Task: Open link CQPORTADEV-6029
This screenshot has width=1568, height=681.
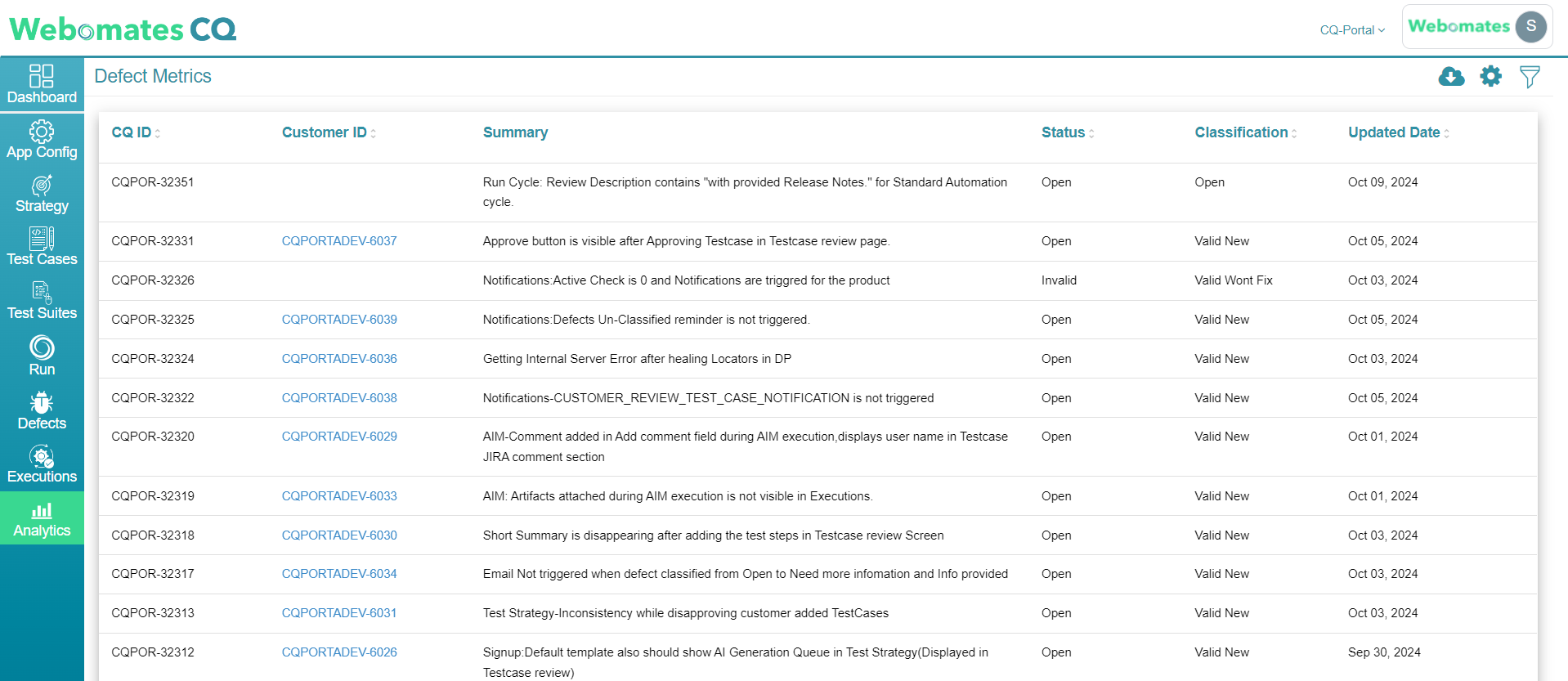Action: click(x=339, y=437)
